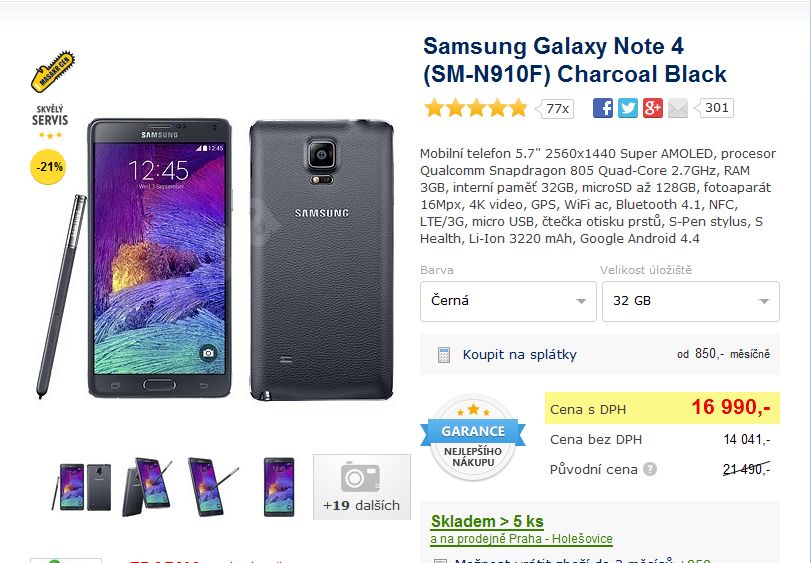Click the Garance nejlepšího nákupu badge
The width and height of the screenshot is (811, 563).
473,436
